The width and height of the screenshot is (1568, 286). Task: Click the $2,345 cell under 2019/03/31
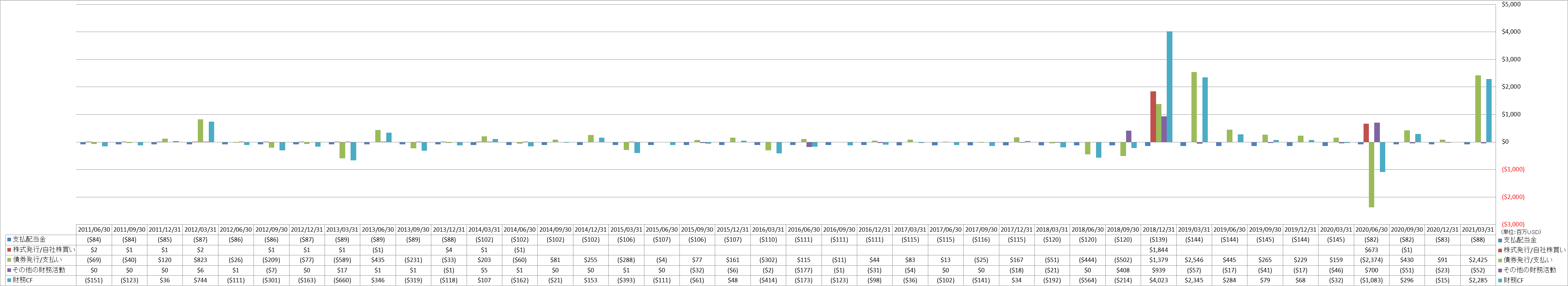pos(1194,281)
